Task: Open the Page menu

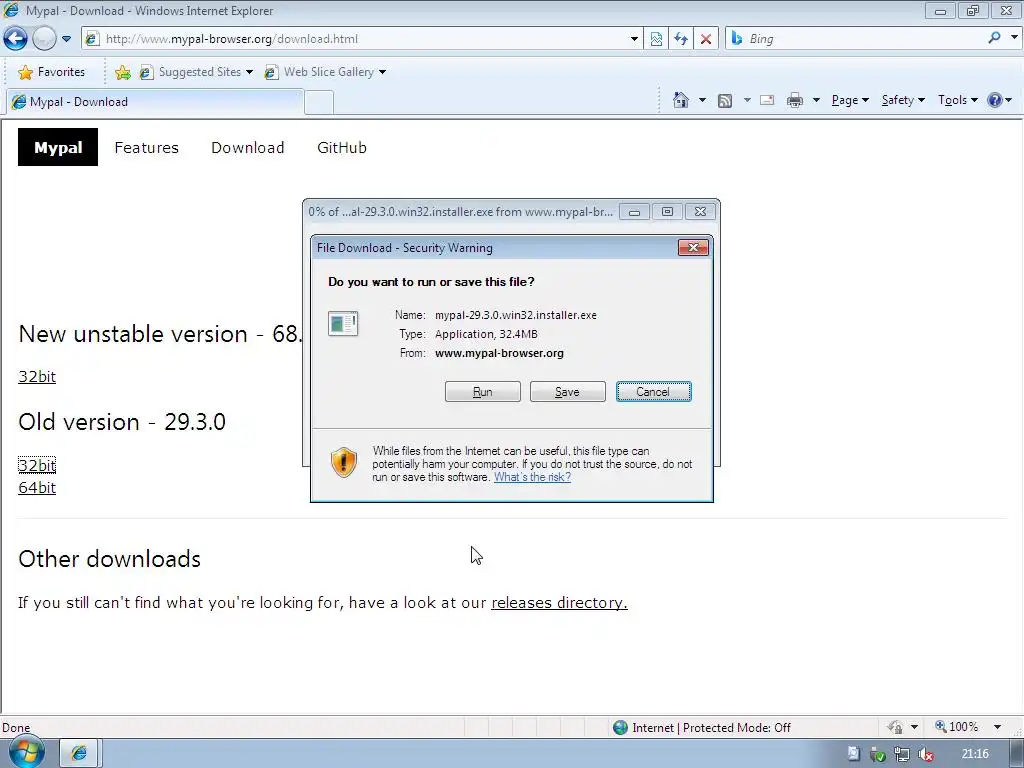Action: point(850,100)
